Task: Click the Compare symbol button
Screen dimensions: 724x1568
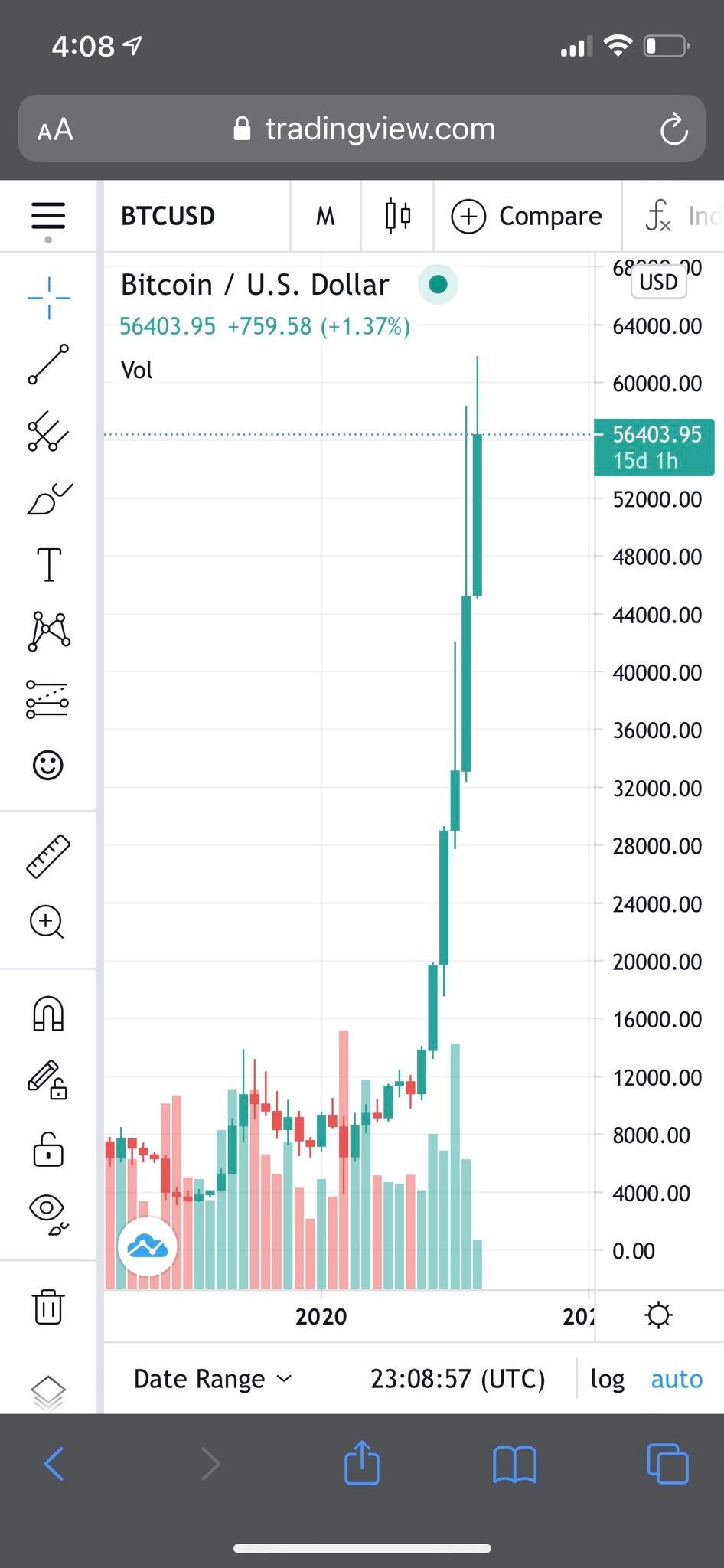Action: click(527, 216)
